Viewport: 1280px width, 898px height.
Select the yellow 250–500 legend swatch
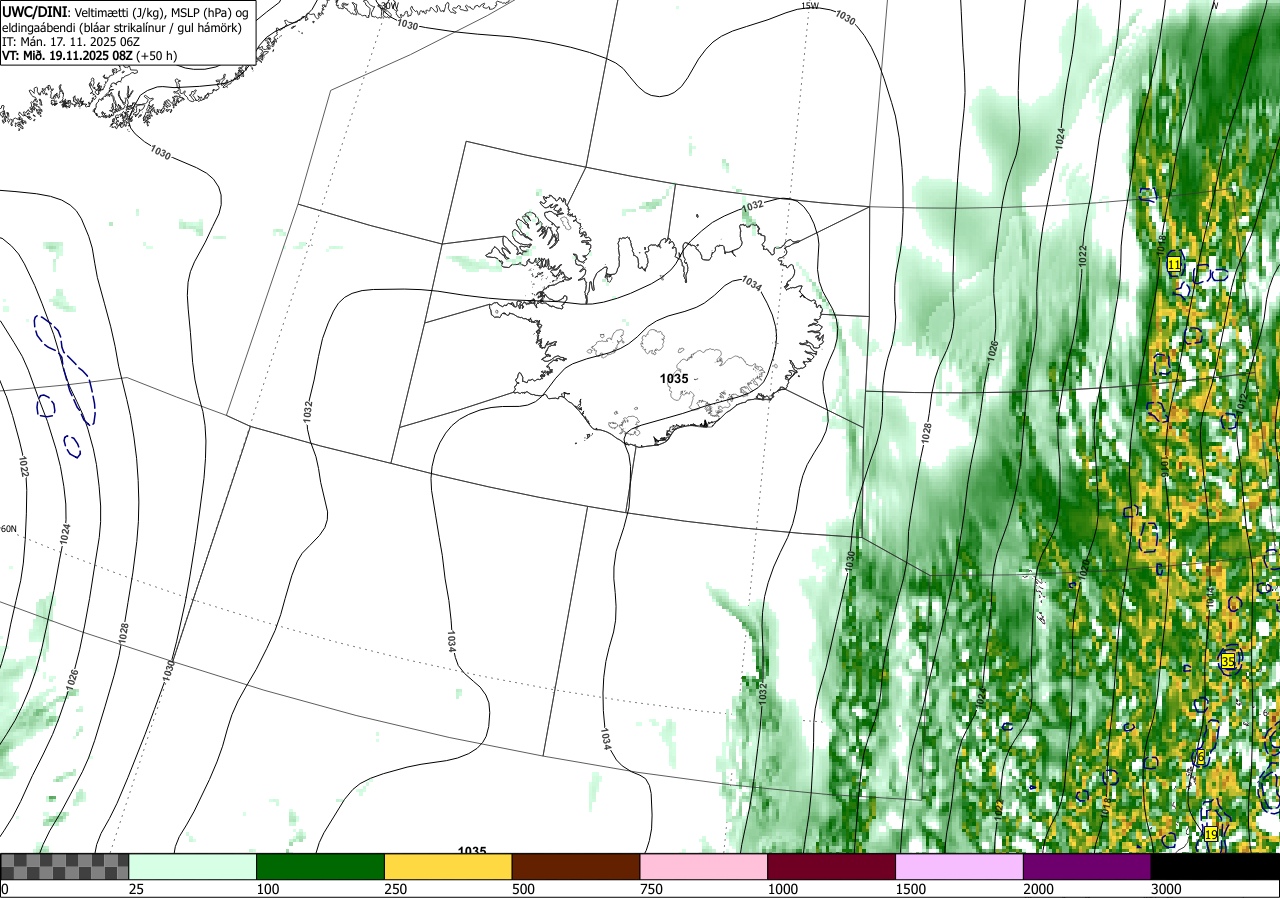point(448,866)
